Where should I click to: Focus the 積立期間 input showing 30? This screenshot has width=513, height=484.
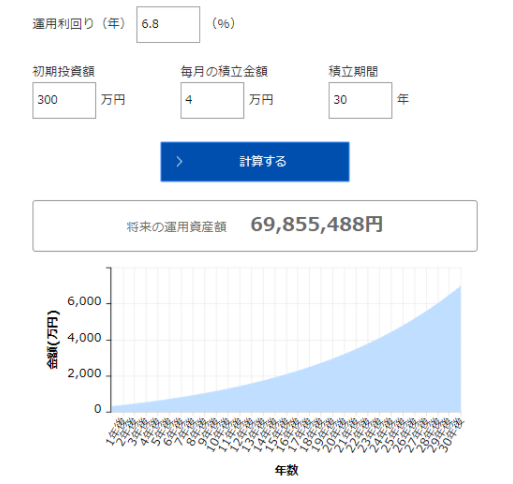pyautogui.click(x=360, y=100)
